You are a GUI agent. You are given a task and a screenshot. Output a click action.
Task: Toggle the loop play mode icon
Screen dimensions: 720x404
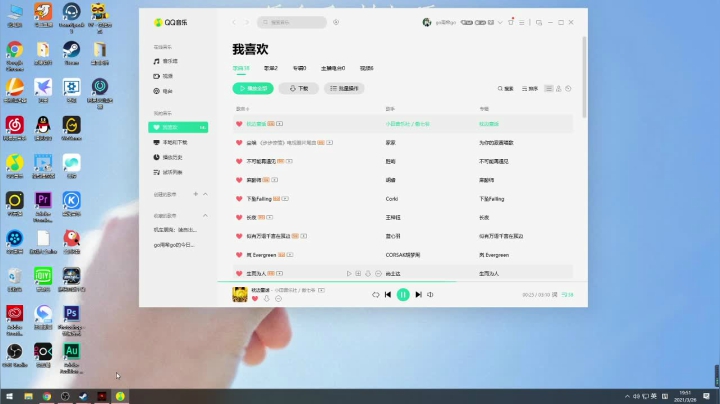376,295
